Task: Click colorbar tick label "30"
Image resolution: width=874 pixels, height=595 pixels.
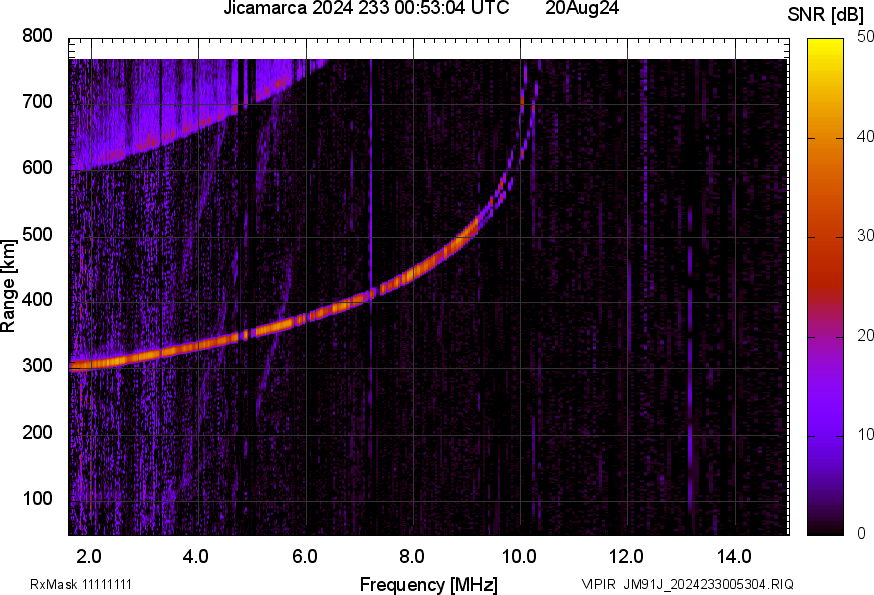Action: coord(865,236)
